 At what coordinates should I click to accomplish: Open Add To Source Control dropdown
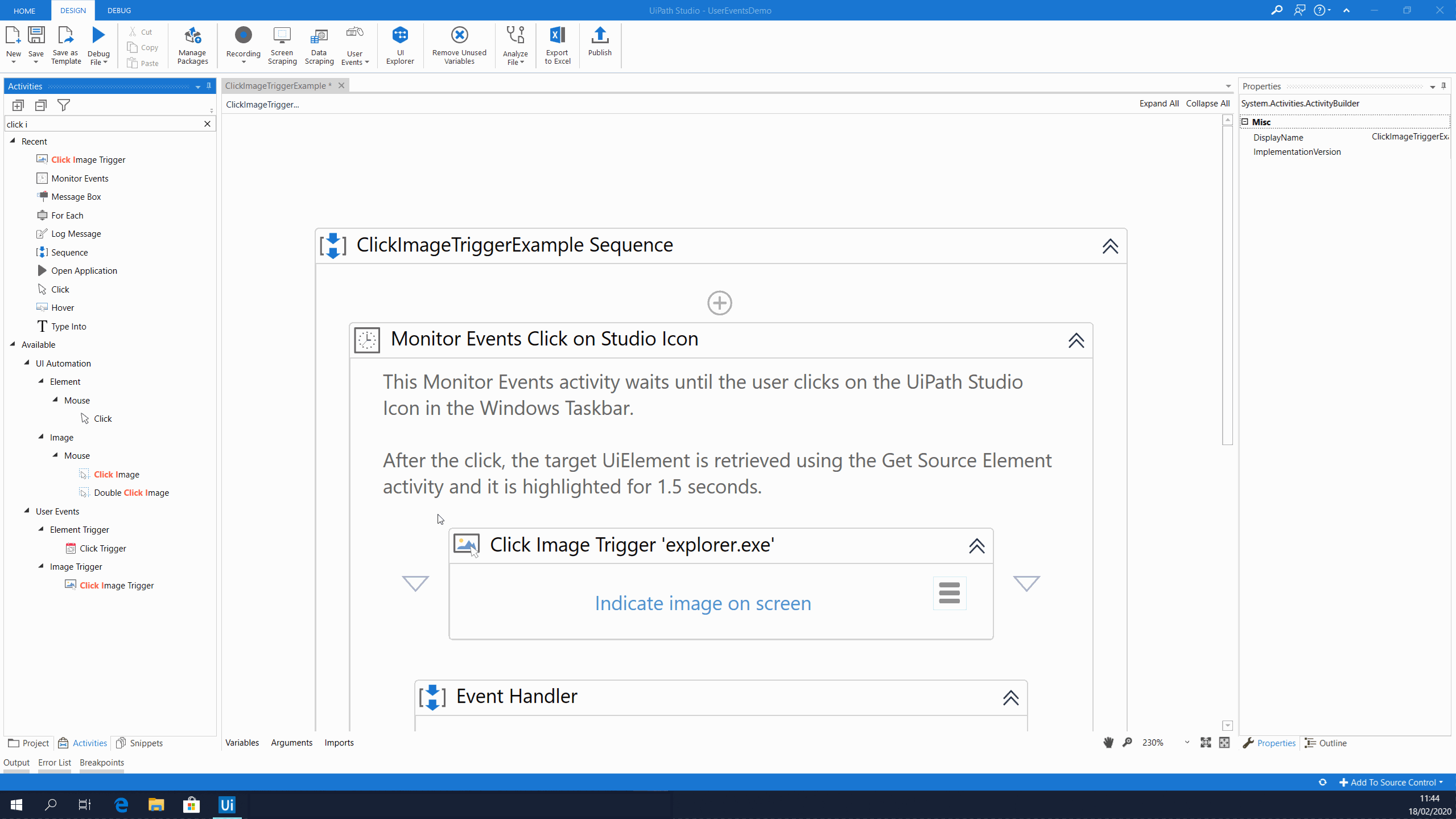1391,782
